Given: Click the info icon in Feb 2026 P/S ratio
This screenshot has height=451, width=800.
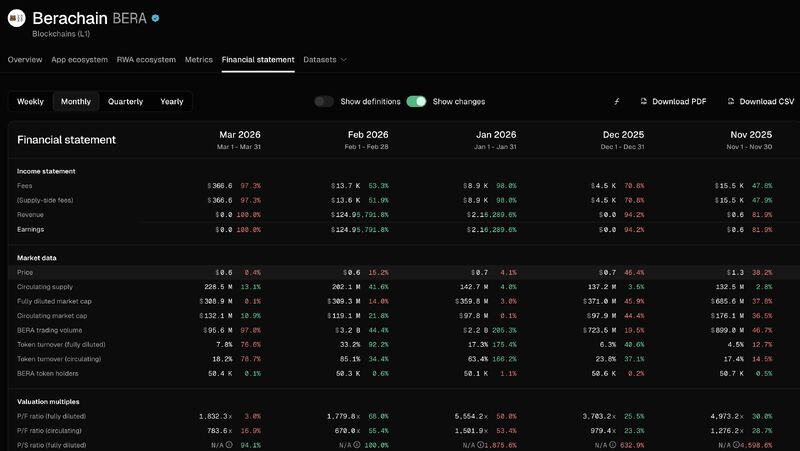Looking at the screenshot, I should tap(357, 445).
